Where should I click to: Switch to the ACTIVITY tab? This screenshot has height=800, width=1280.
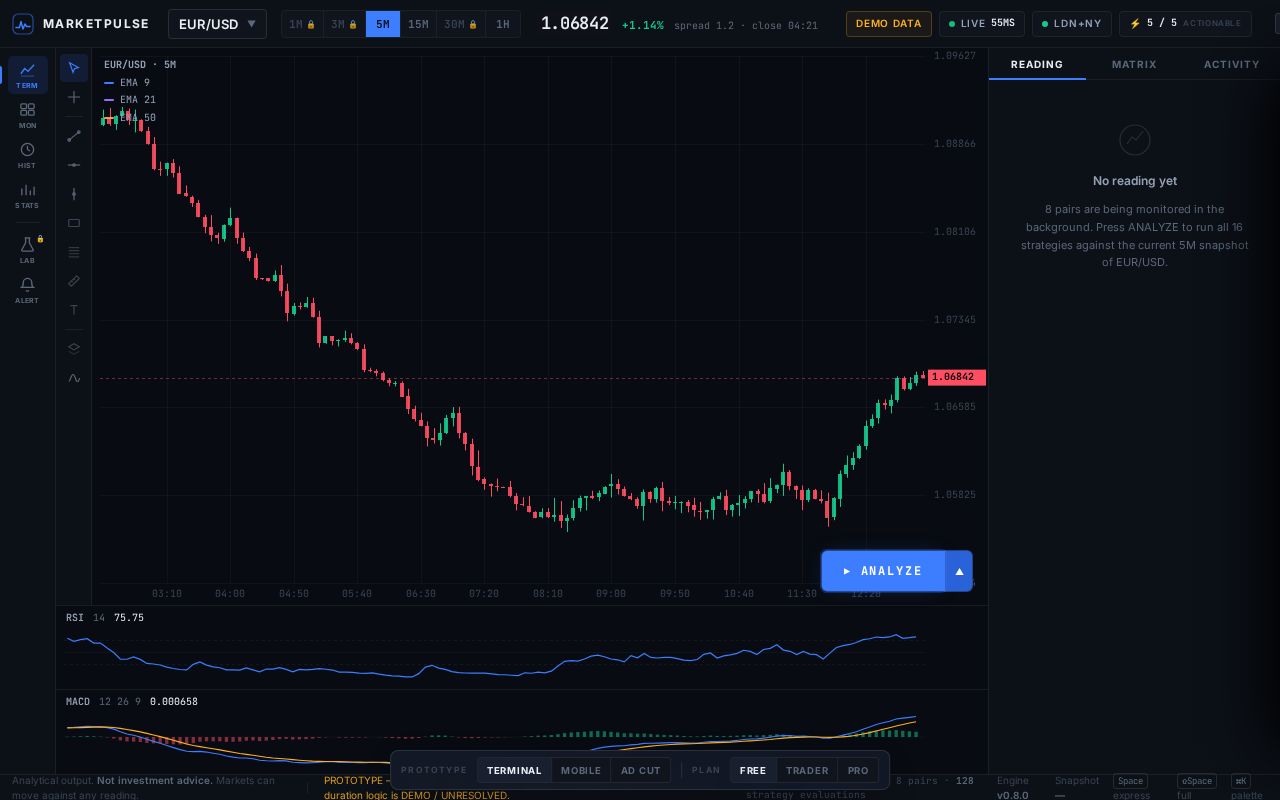(1232, 64)
